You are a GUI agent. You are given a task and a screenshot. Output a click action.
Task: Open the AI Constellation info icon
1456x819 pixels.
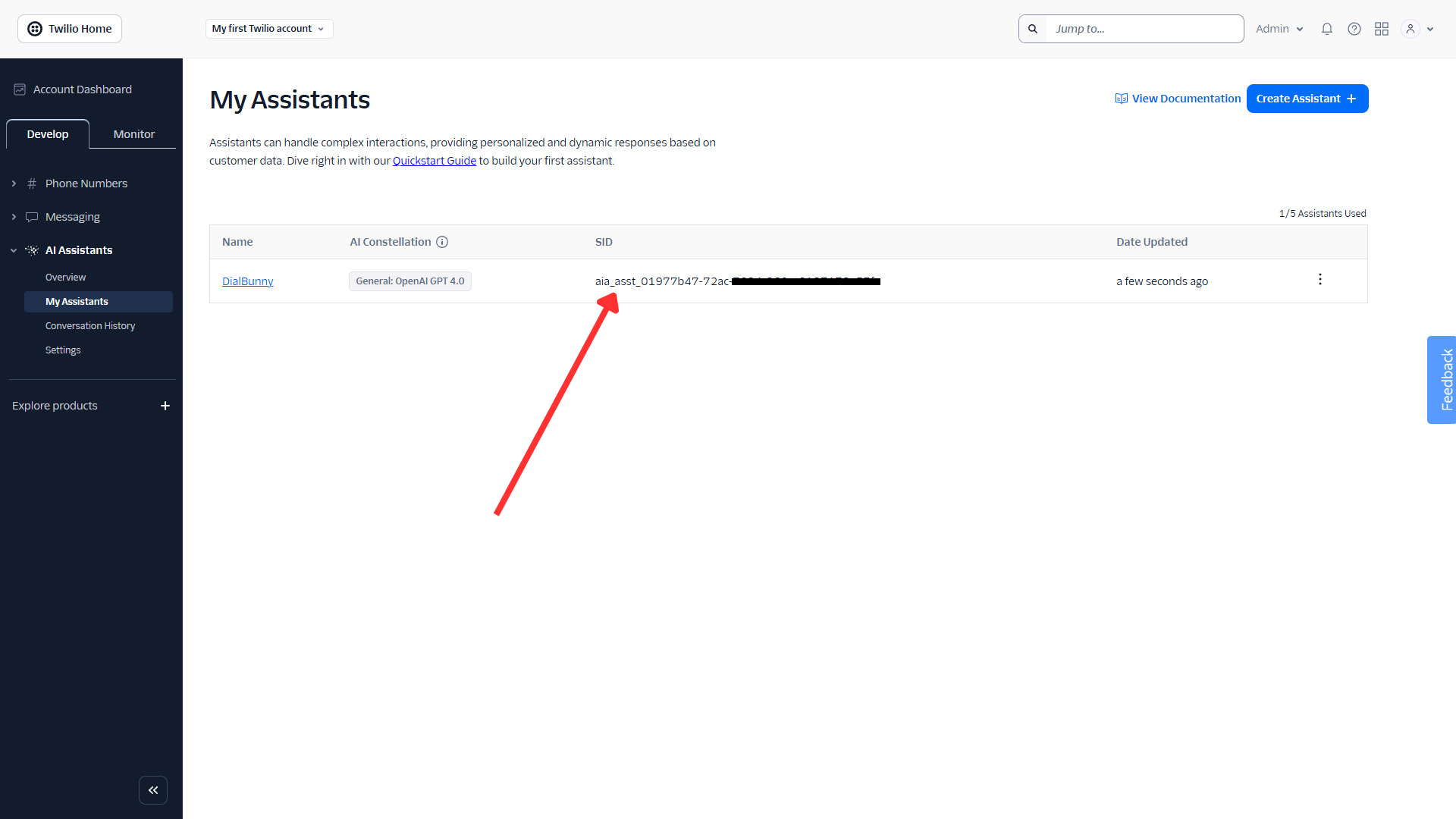coord(442,242)
